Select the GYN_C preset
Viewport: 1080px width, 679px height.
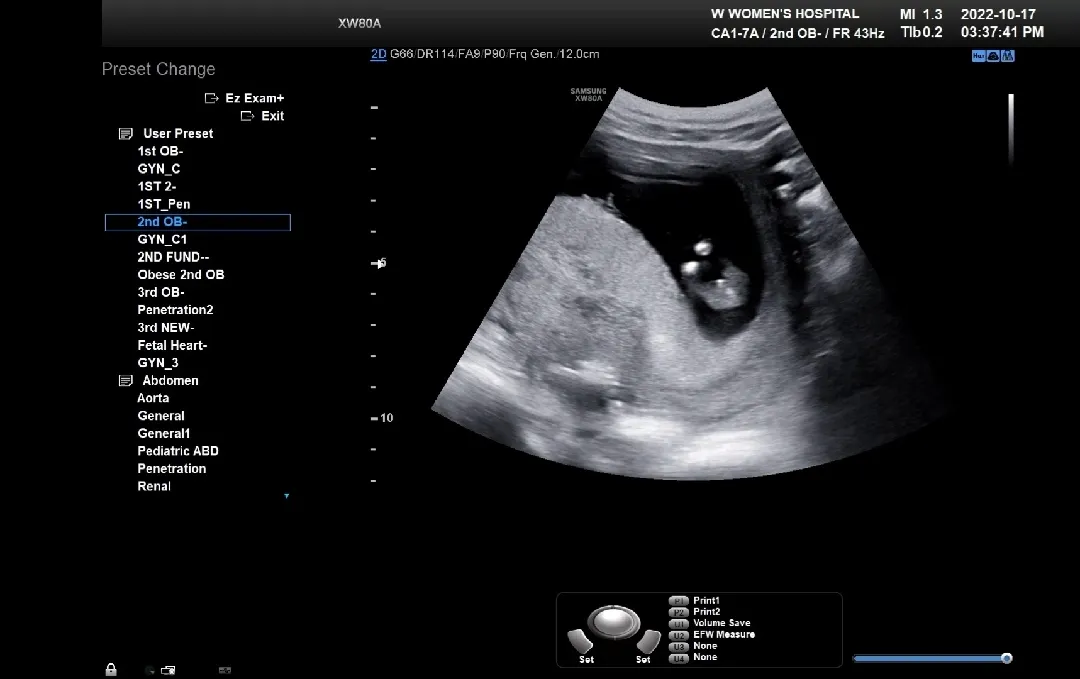point(159,169)
